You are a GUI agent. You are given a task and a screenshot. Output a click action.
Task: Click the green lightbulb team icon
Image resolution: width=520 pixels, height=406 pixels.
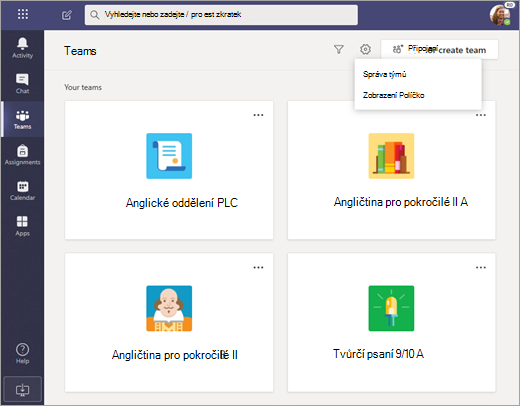tap(391, 308)
